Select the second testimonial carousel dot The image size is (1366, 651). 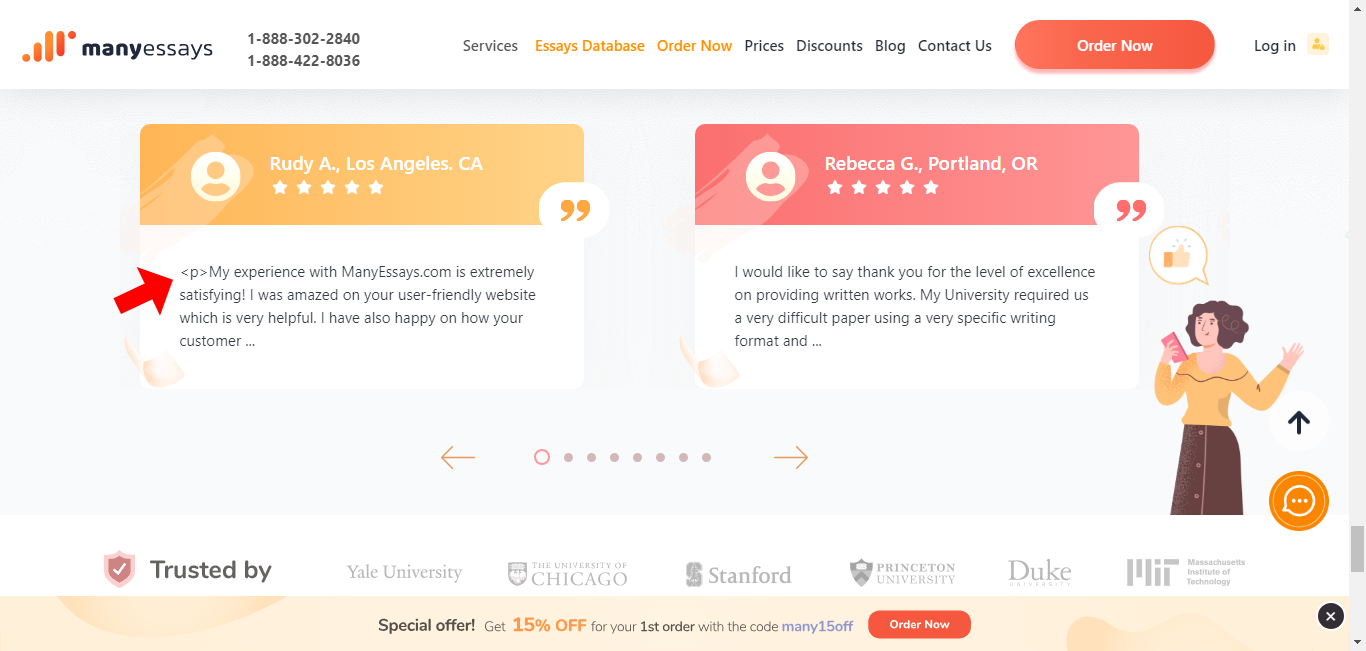tap(568, 457)
